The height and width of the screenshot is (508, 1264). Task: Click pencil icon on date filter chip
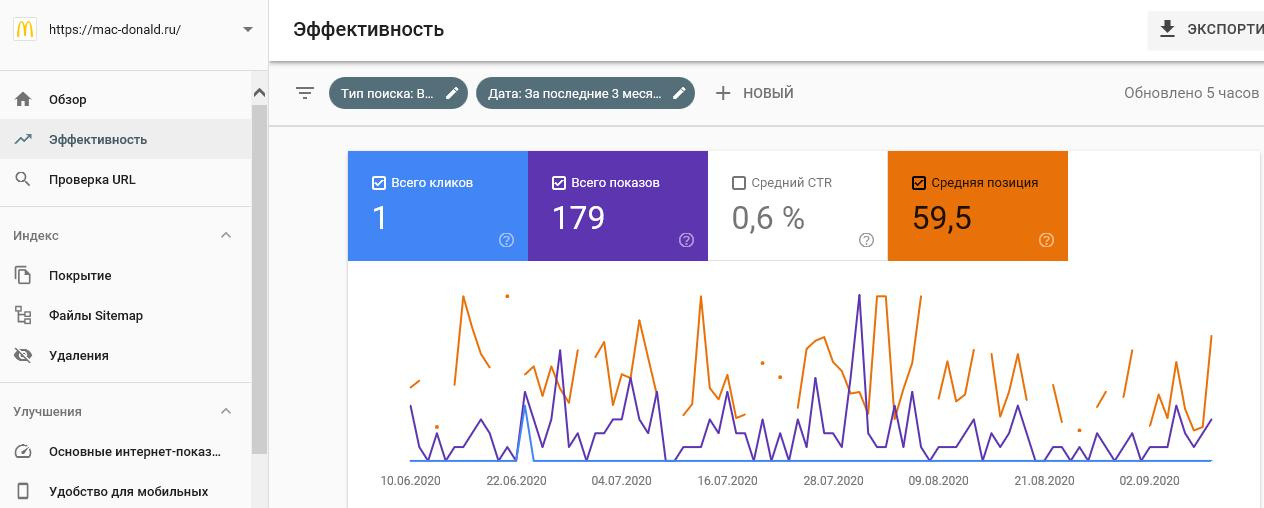point(679,93)
